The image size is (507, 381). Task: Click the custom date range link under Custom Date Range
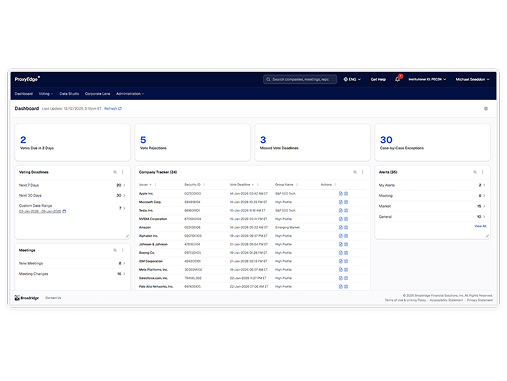(40, 211)
